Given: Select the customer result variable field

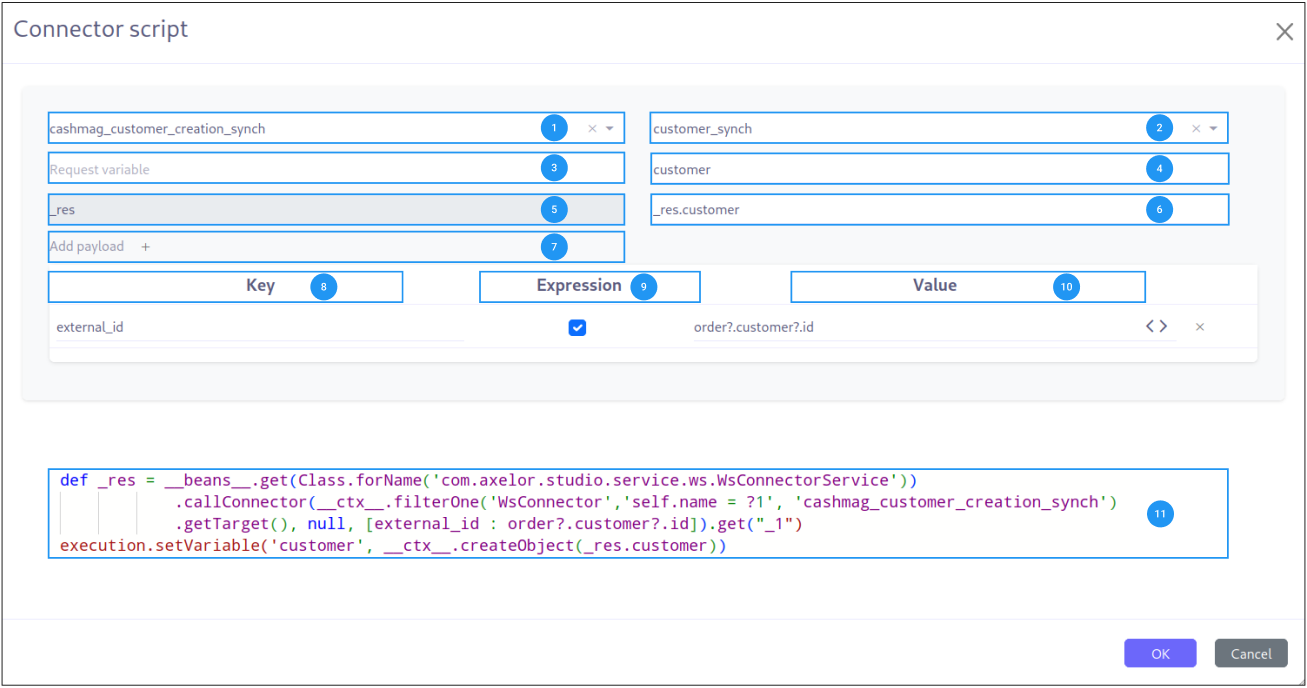Looking at the screenshot, I should pyautogui.click(x=900, y=168).
